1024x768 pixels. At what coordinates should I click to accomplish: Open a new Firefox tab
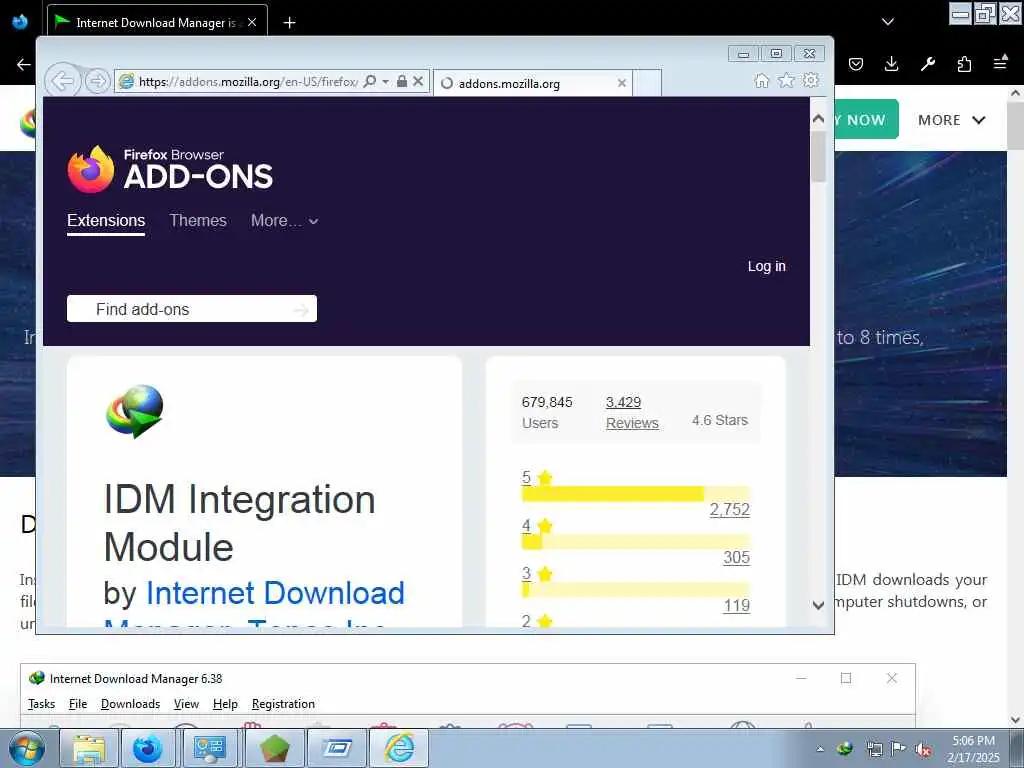[289, 23]
